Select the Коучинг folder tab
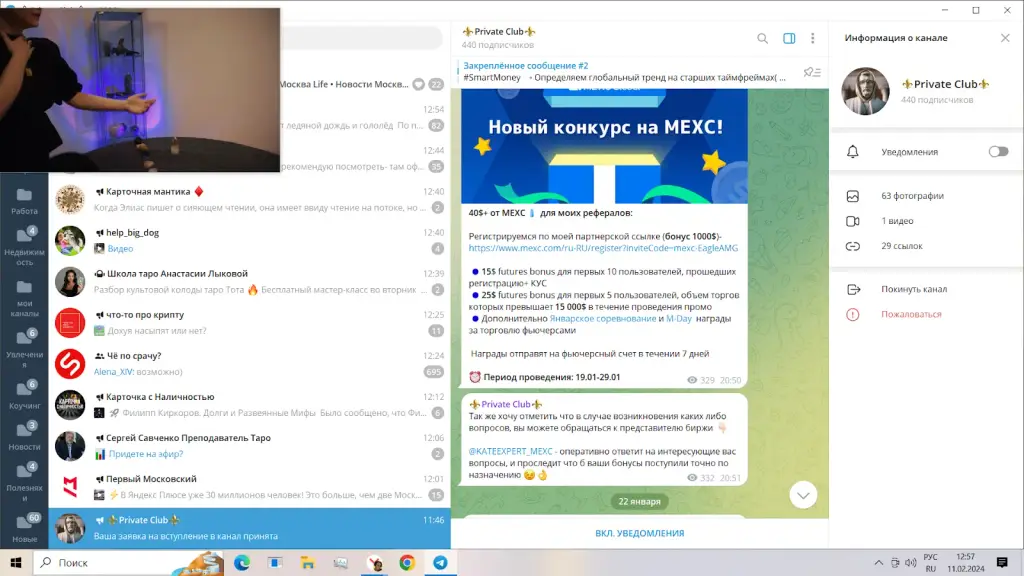This screenshot has width=1024, height=576. tap(24, 395)
